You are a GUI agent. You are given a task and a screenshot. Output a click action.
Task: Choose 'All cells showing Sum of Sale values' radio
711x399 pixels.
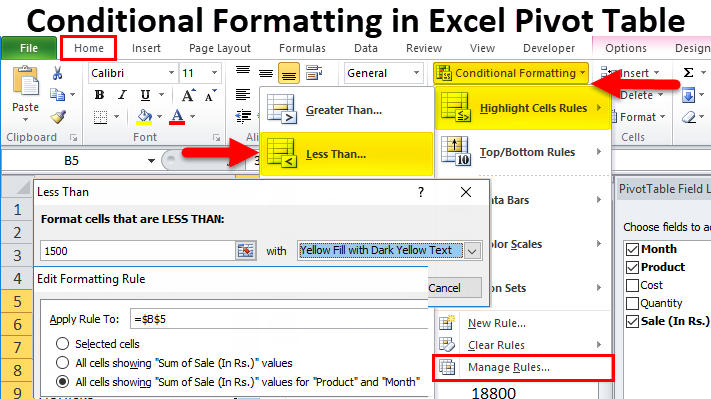point(63,363)
